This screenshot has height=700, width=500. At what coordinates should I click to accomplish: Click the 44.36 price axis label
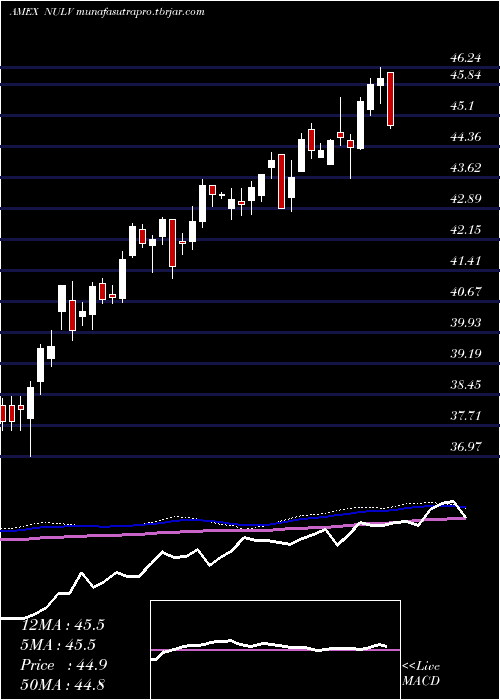click(466, 137)
